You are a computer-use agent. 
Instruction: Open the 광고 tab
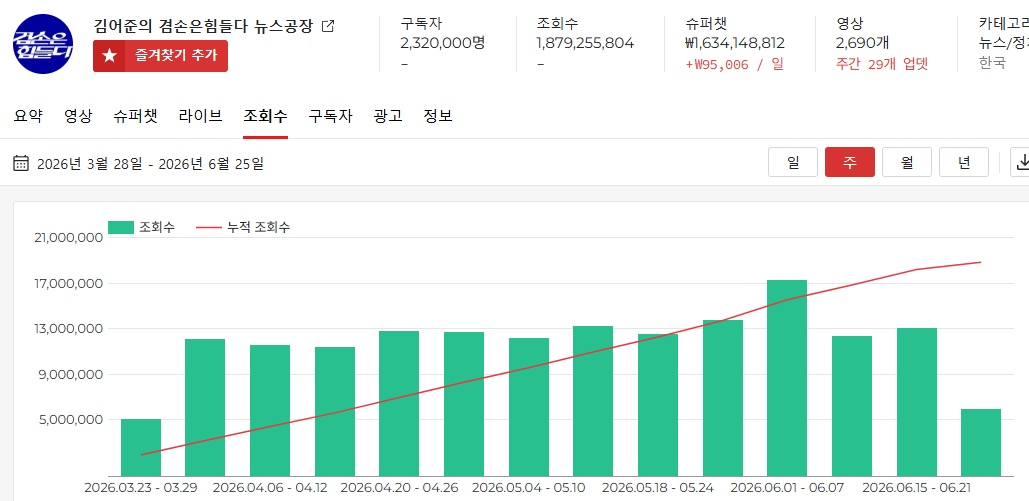[x=388, y=116]
